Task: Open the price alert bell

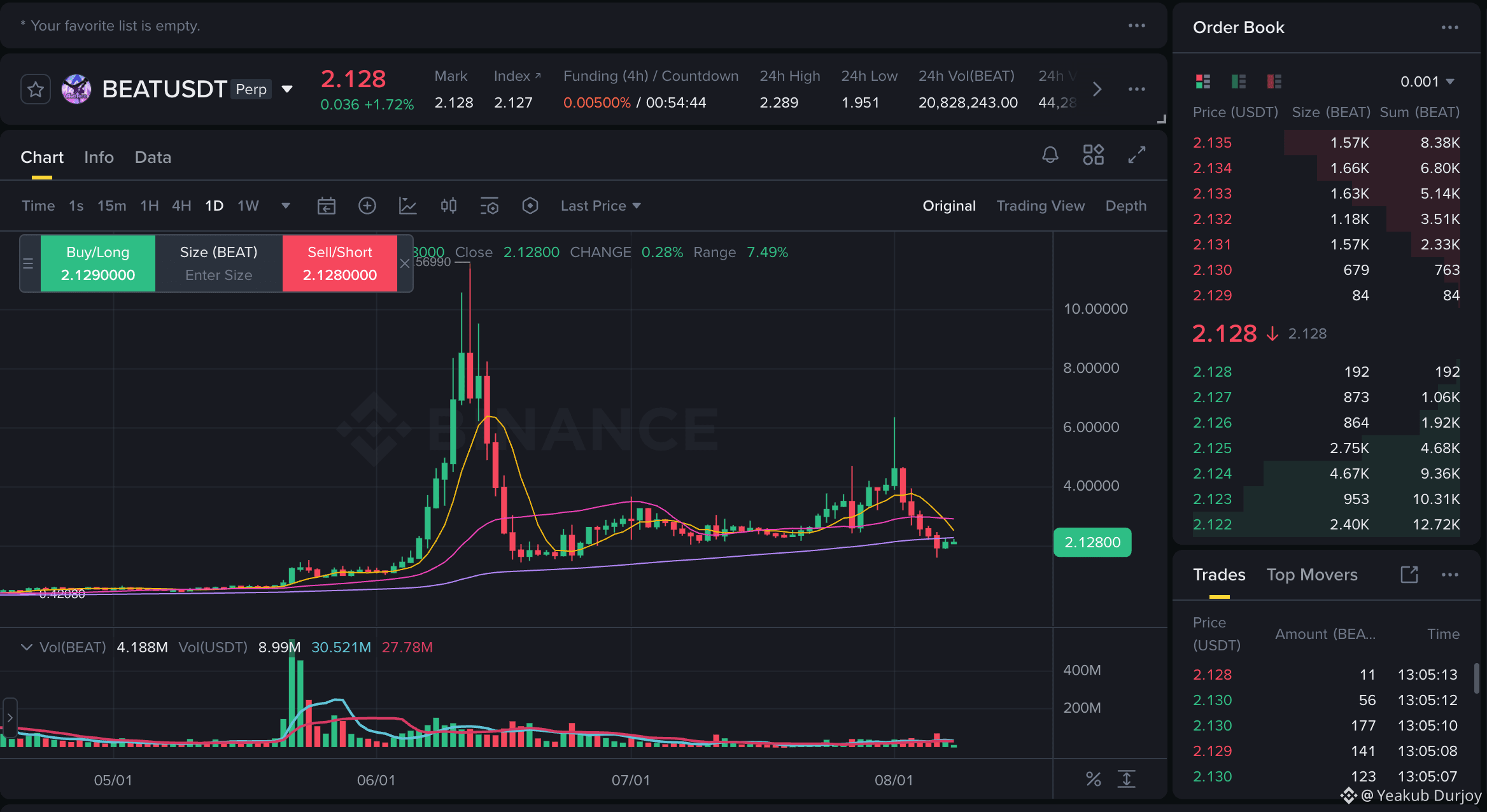Action: (1050, 155)
